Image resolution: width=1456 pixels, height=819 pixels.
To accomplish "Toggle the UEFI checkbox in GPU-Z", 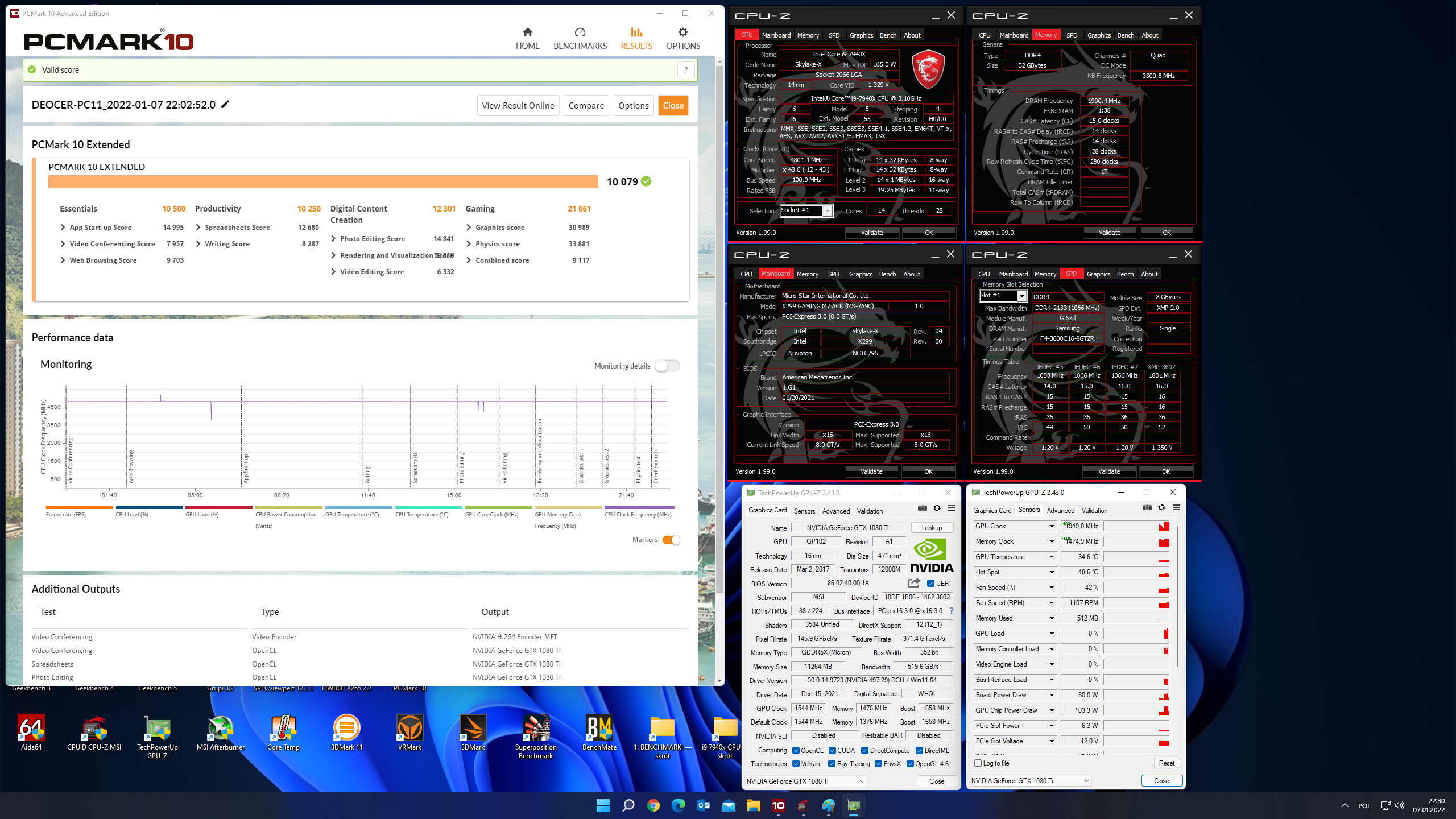I will (x=930, y=583).
